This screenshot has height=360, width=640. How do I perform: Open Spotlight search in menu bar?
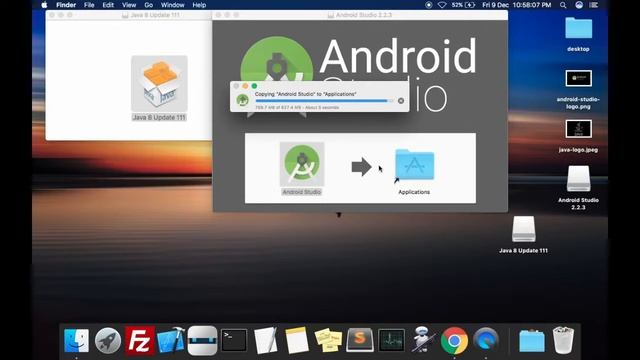563,5
